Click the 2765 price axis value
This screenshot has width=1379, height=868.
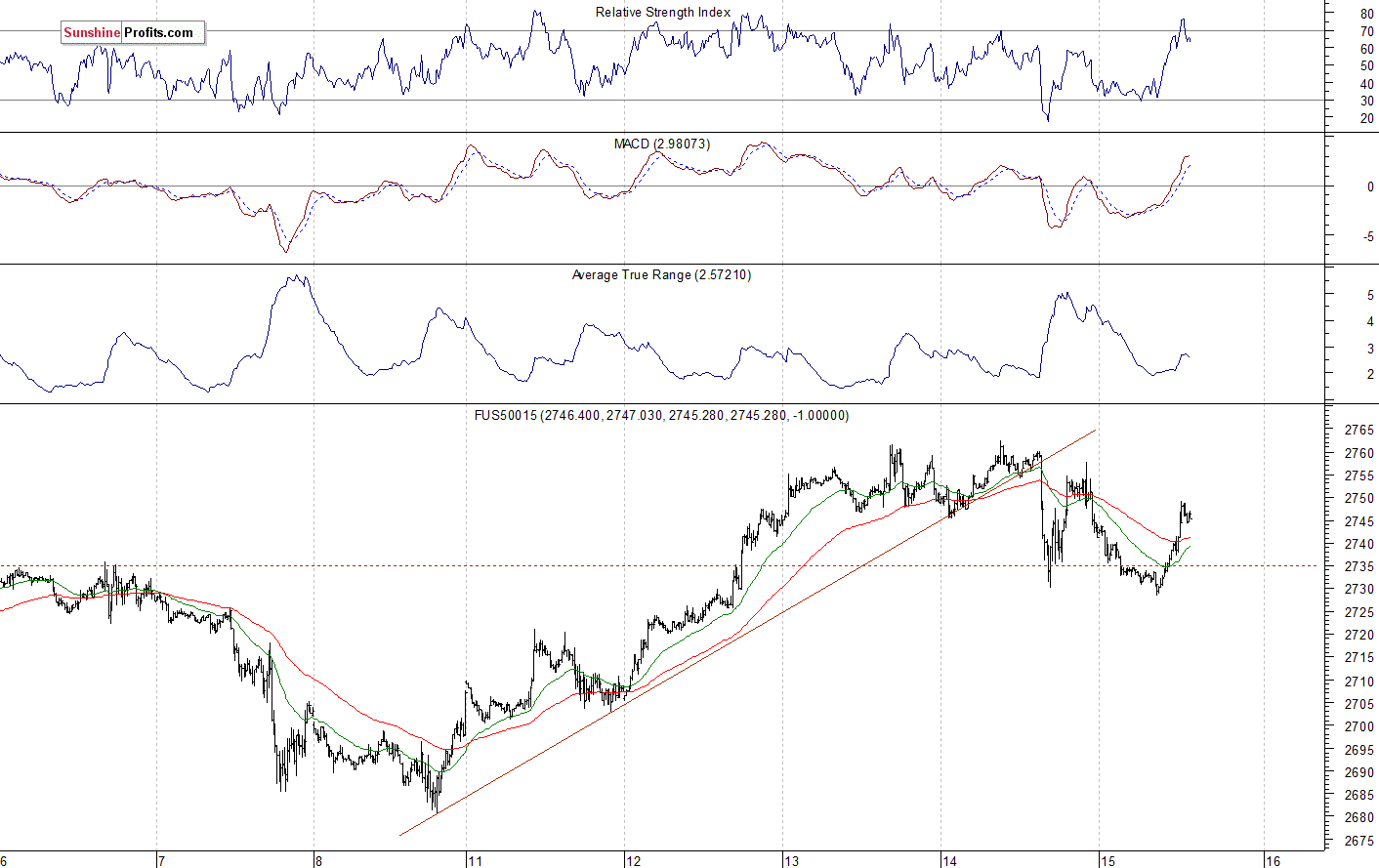tap(1358, 430)
